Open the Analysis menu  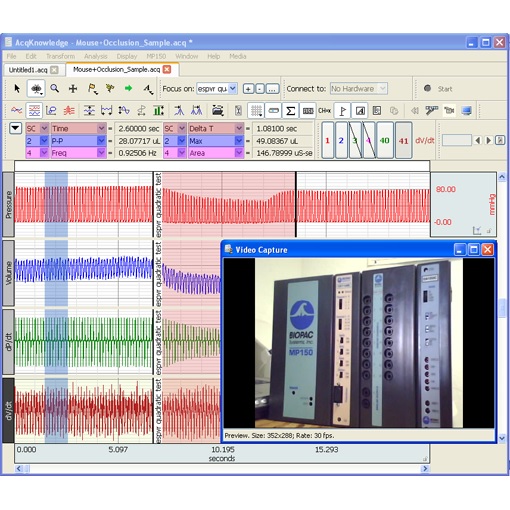pos(96,56)
